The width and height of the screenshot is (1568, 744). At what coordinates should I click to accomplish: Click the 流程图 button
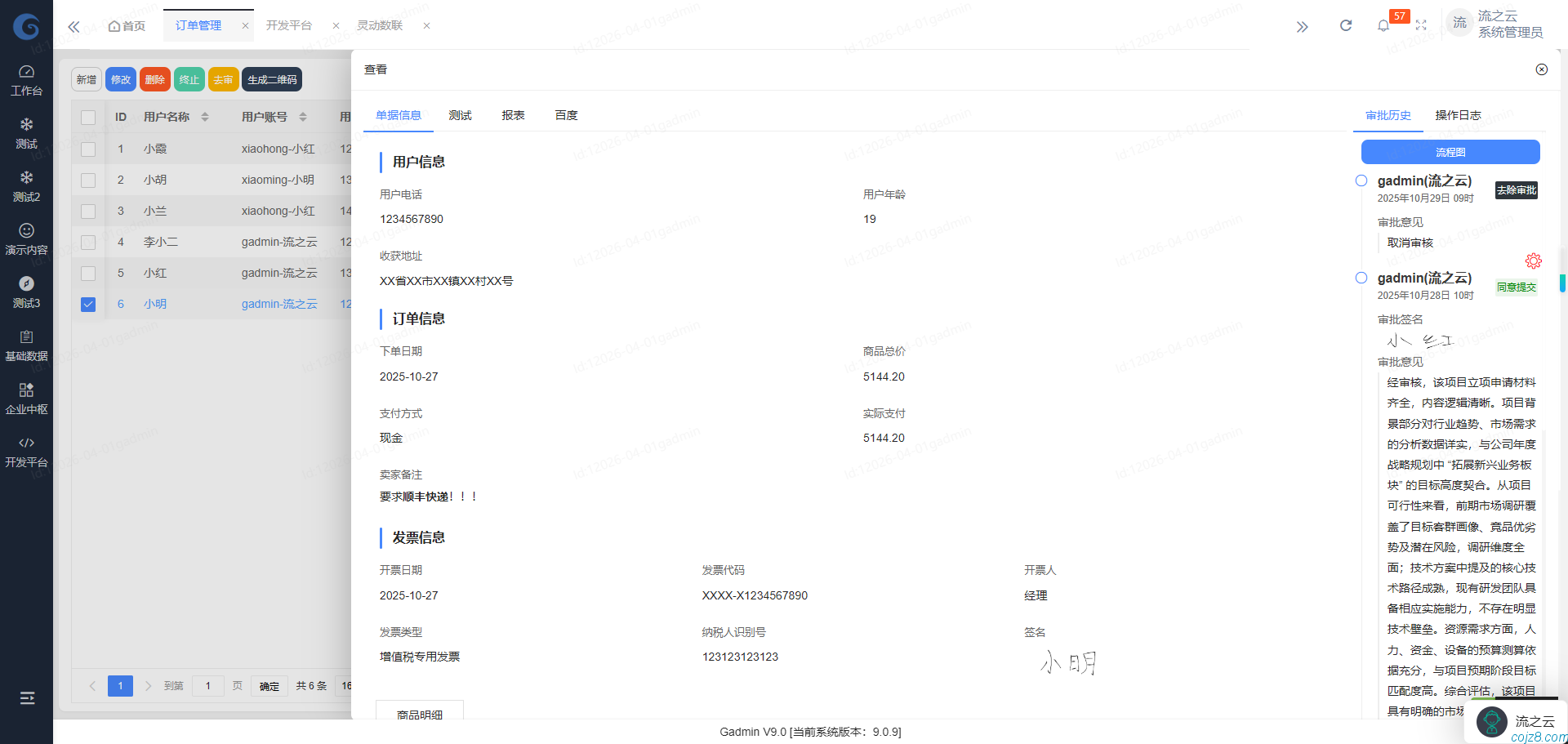pyautogui.click(x=1450, y=152)
